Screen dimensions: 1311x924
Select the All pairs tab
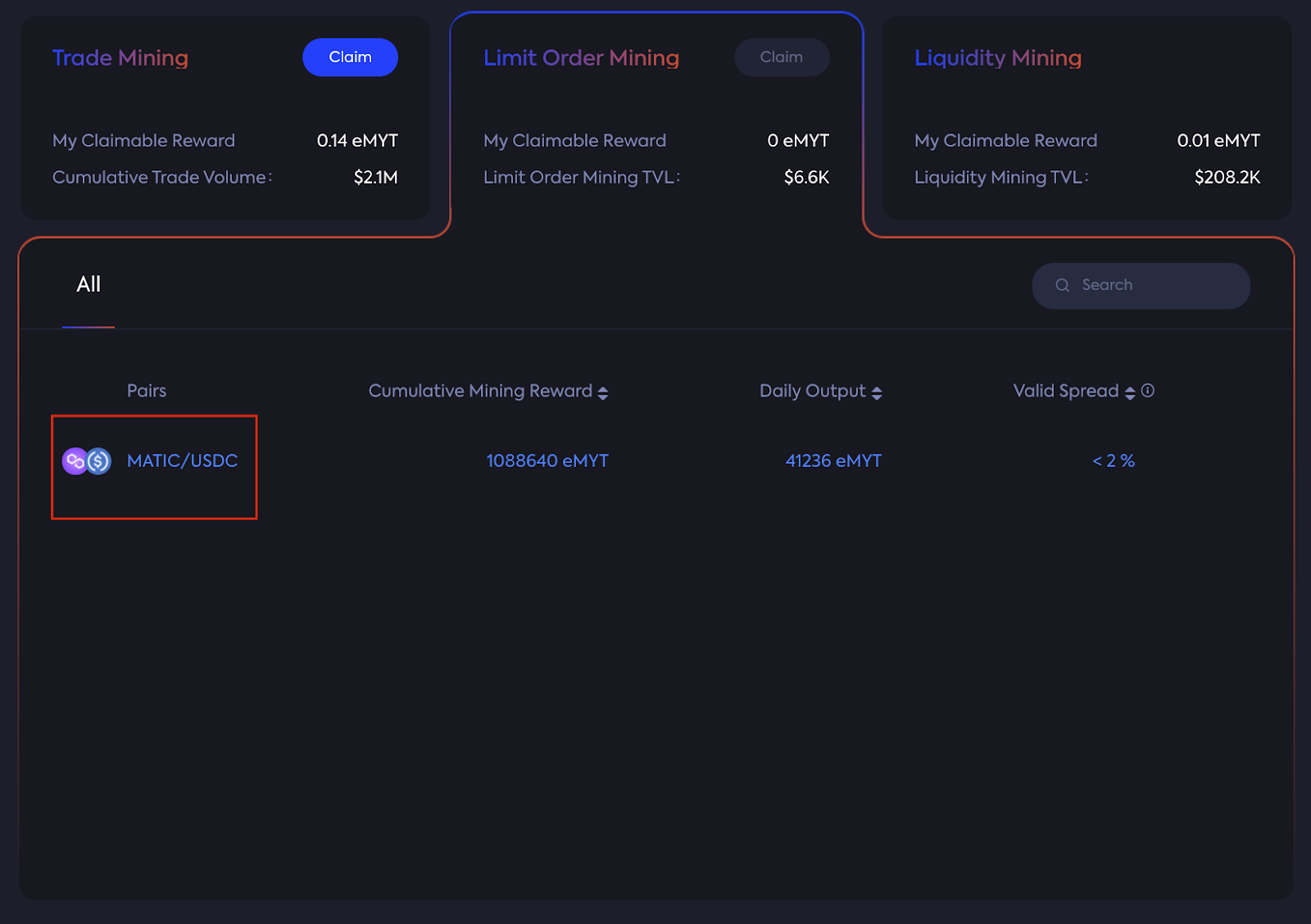click(88, 284)
